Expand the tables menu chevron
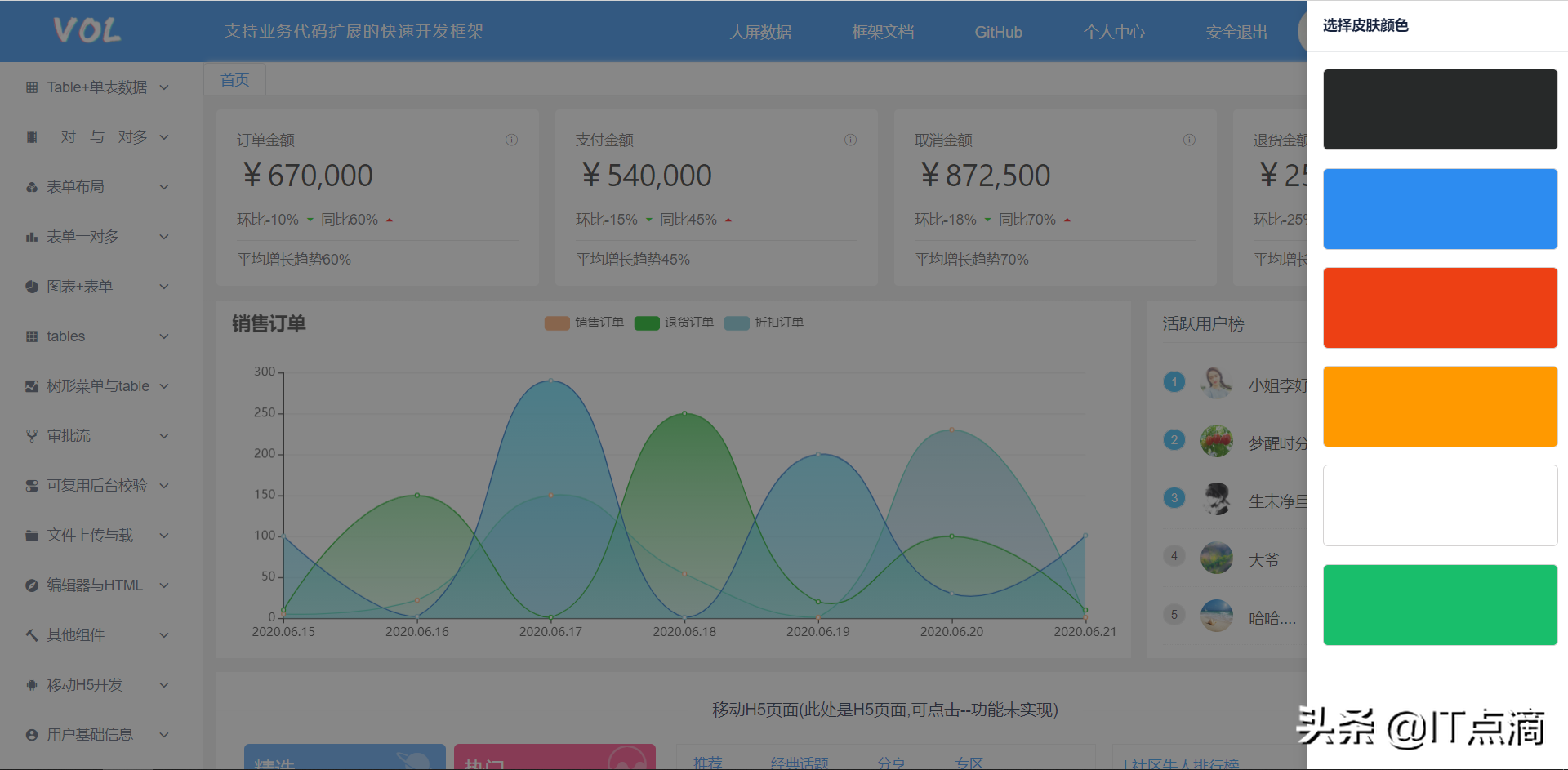The image size is (1568, 770). (164, 336)
